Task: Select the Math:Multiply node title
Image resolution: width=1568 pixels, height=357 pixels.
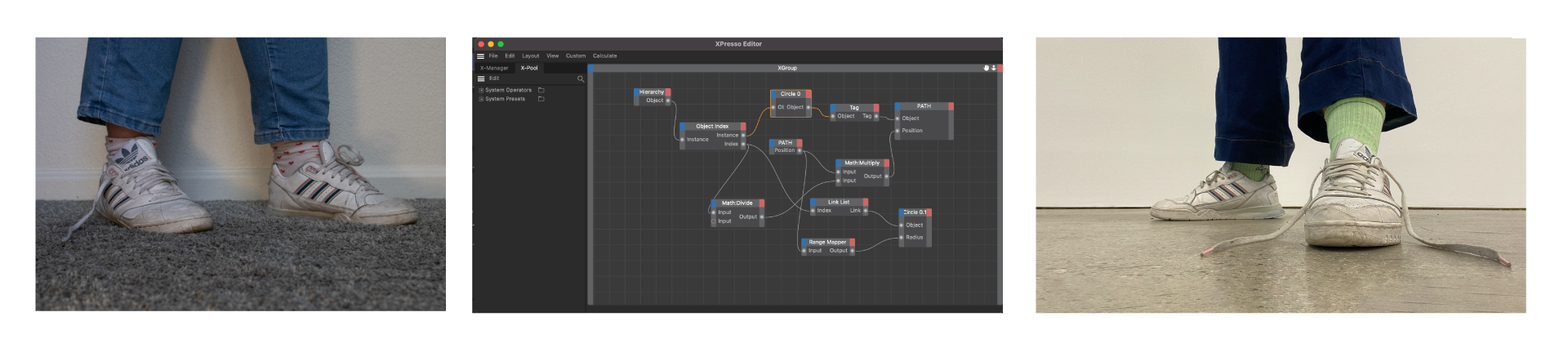Action: click(x=862, y=163)
